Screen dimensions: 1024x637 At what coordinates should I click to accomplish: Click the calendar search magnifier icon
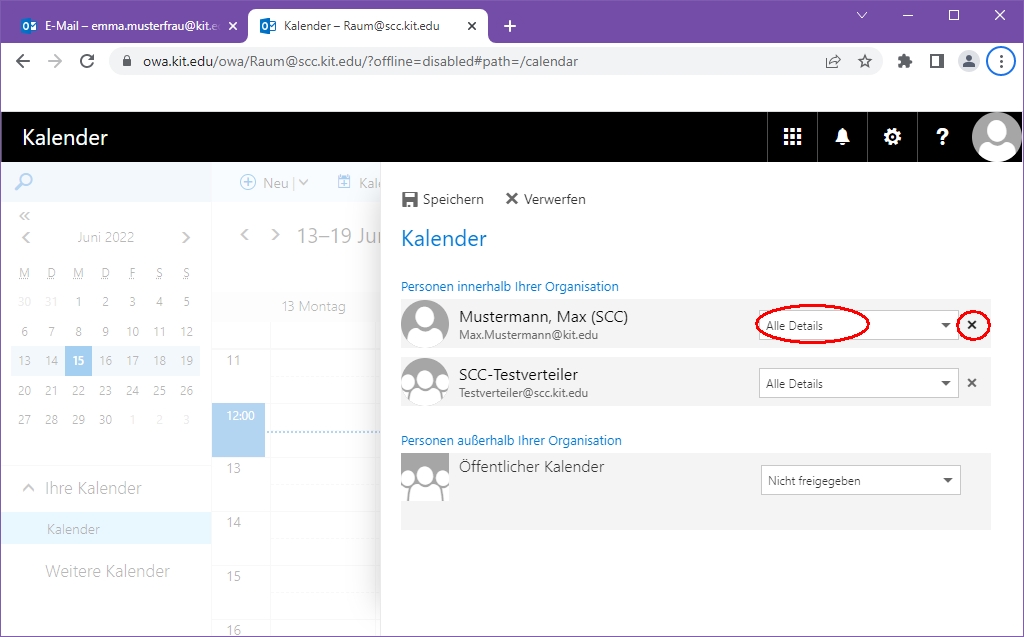tap(24, 182)
